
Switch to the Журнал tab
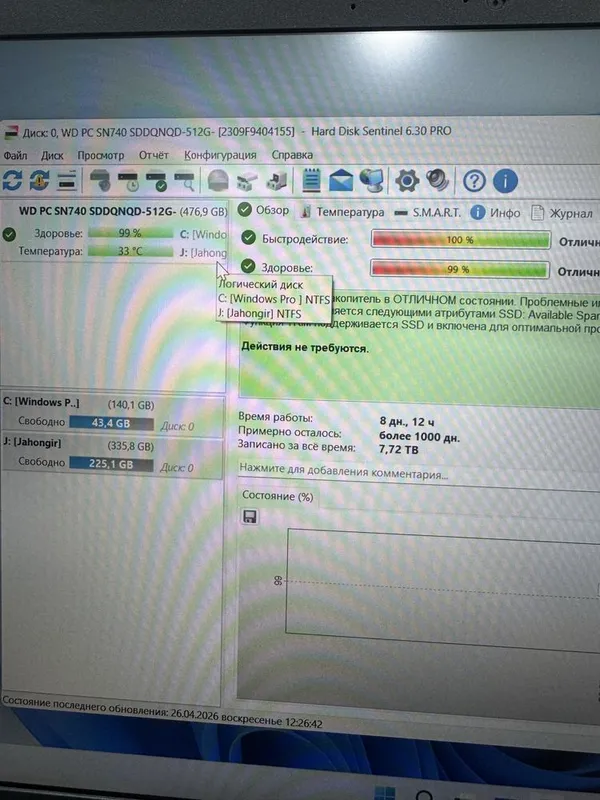click(x=562, y=213)
